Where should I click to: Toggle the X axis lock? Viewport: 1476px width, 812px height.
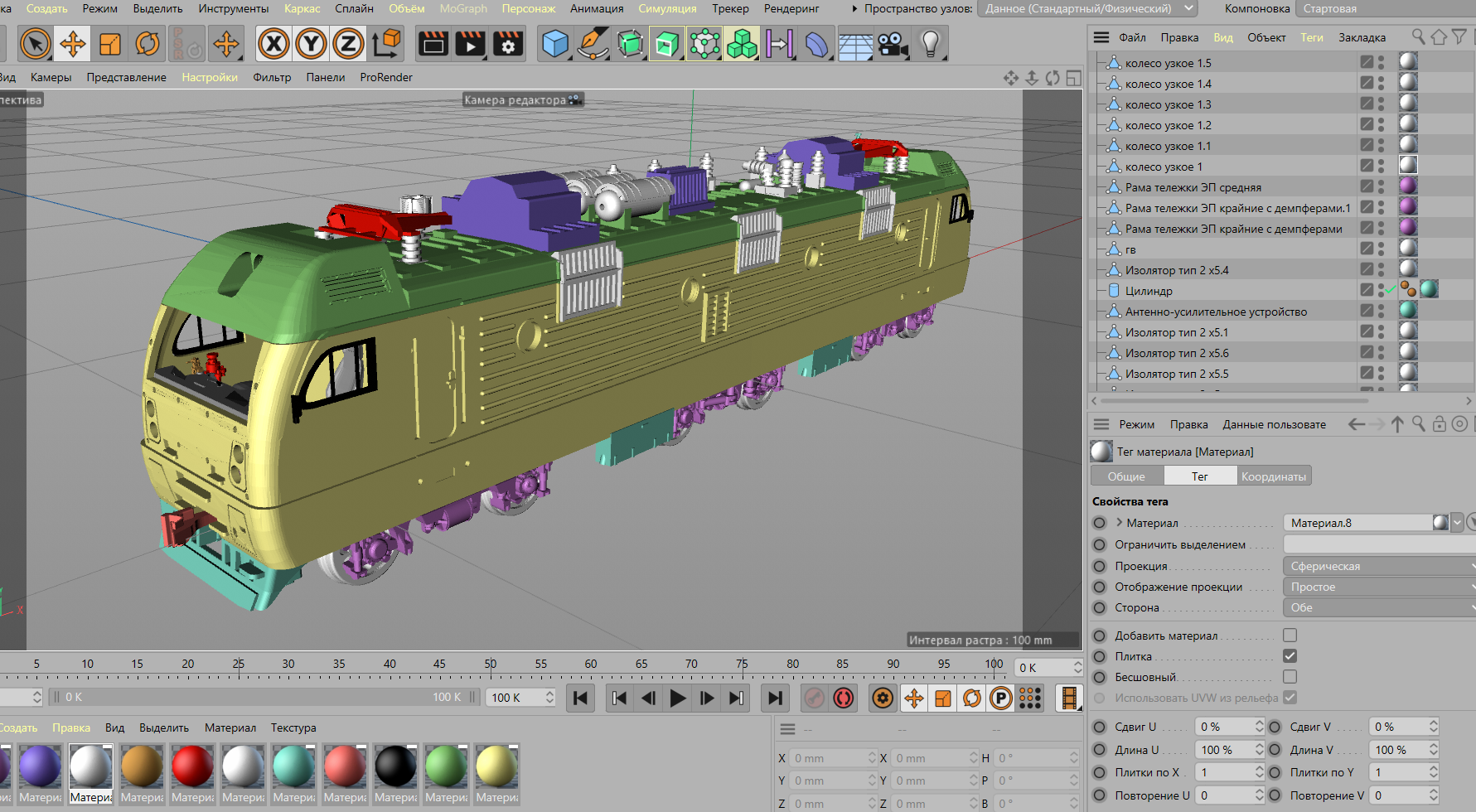(273, 44)
